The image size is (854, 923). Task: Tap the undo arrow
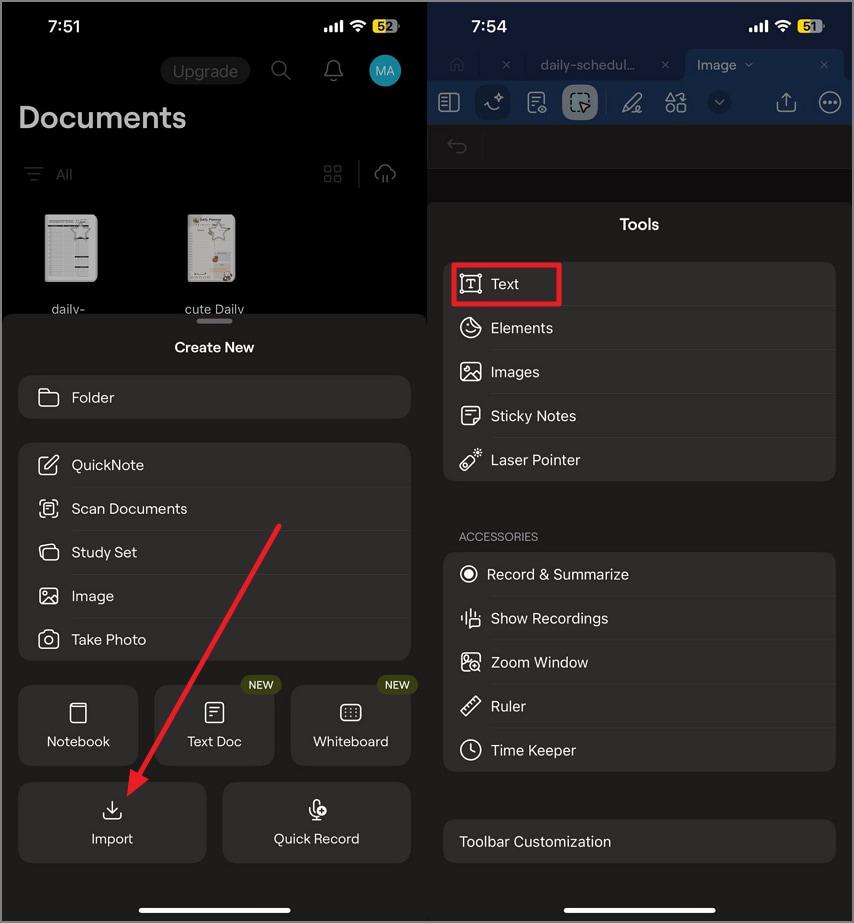(456, 145)
